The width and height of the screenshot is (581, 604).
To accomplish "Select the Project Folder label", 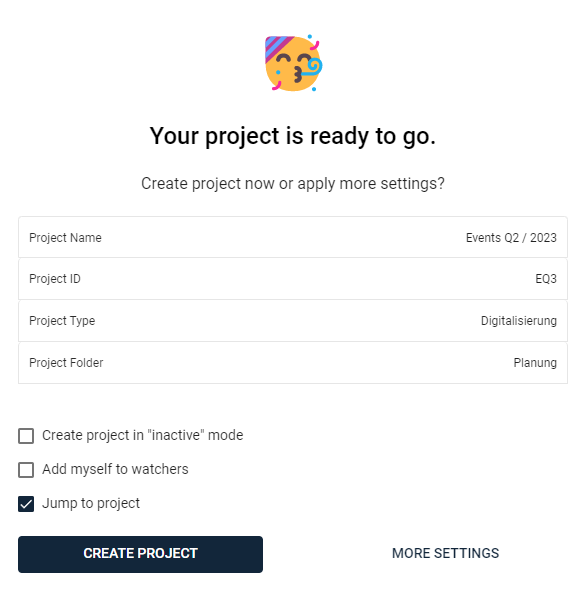I will 66,362.
